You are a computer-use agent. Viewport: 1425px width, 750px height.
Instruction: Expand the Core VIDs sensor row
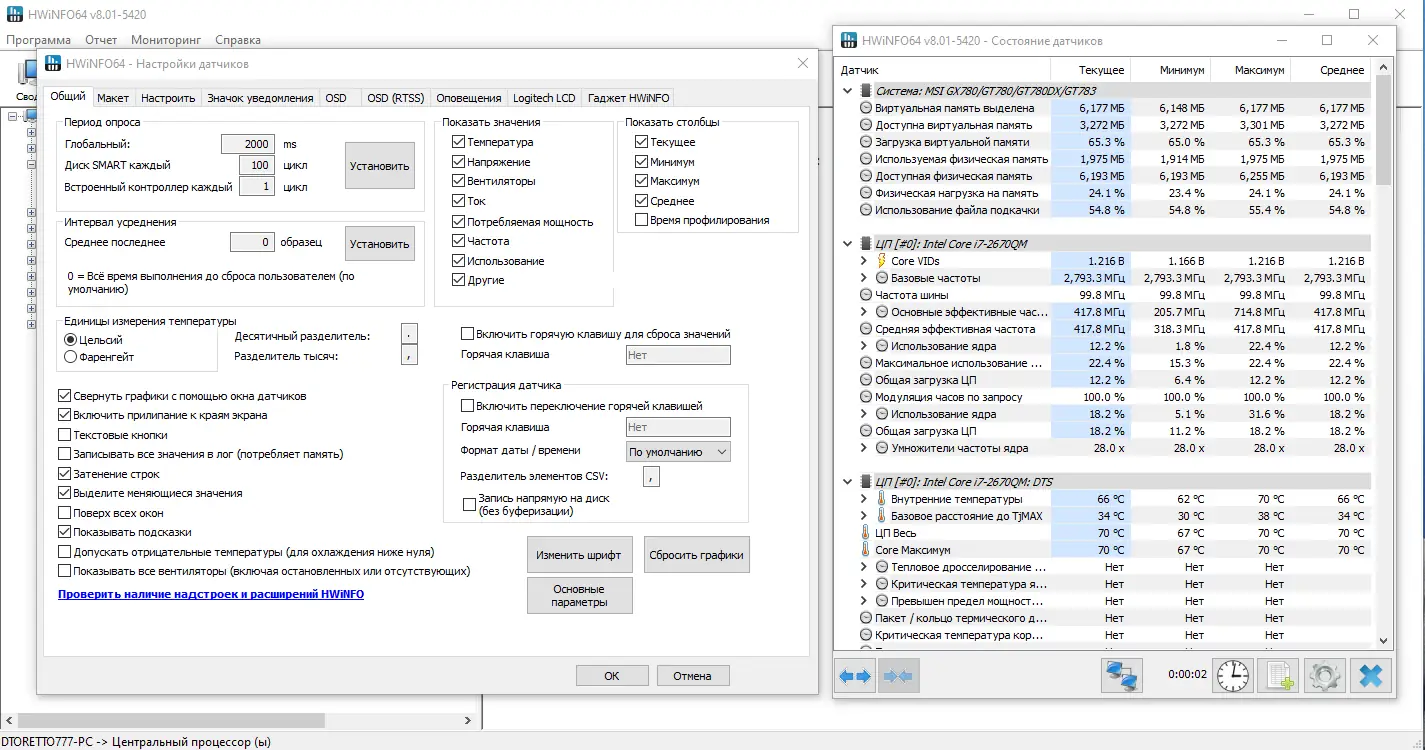coord(864,261)
